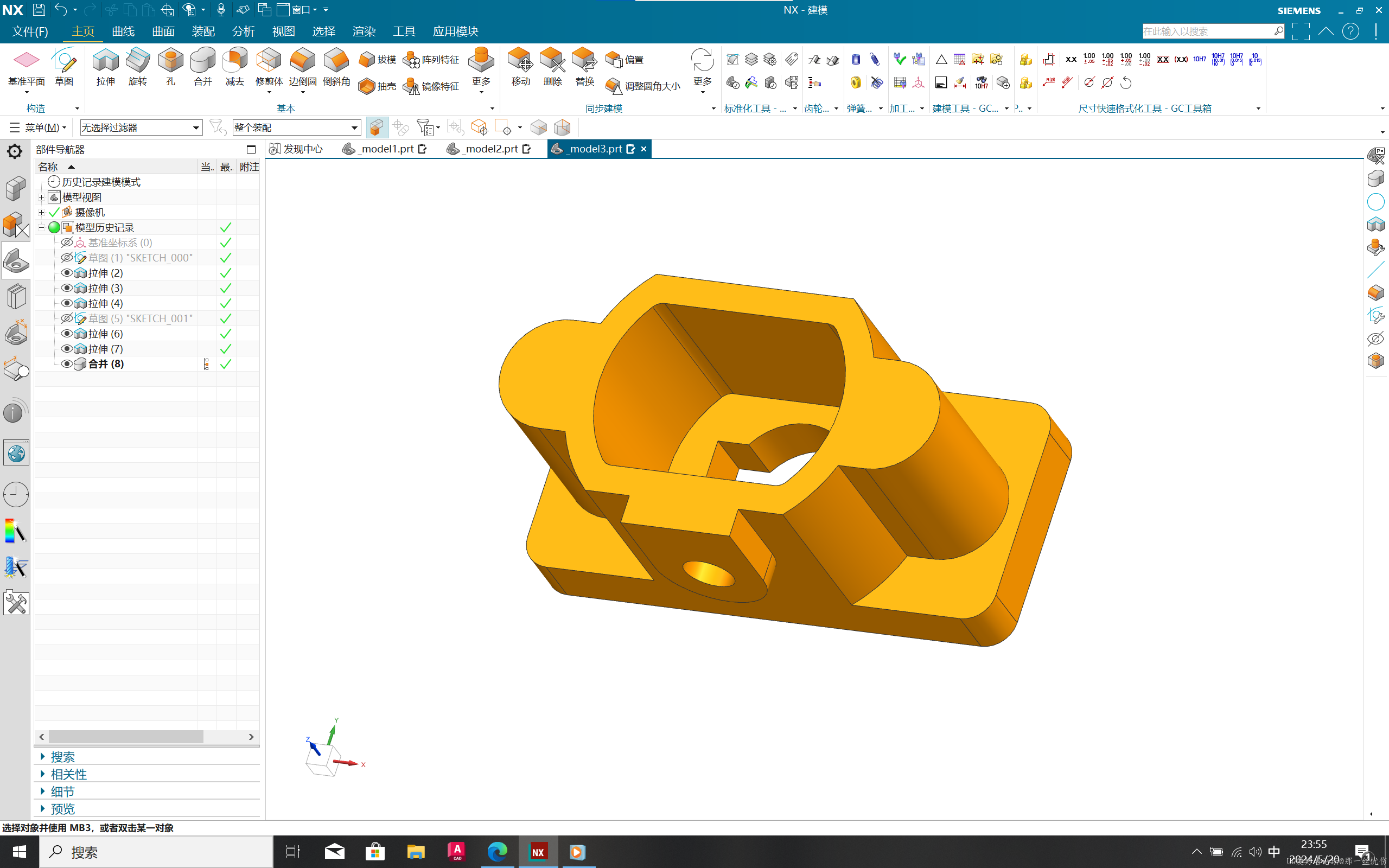Open the History clock sidebar icon

coord(16,494)
